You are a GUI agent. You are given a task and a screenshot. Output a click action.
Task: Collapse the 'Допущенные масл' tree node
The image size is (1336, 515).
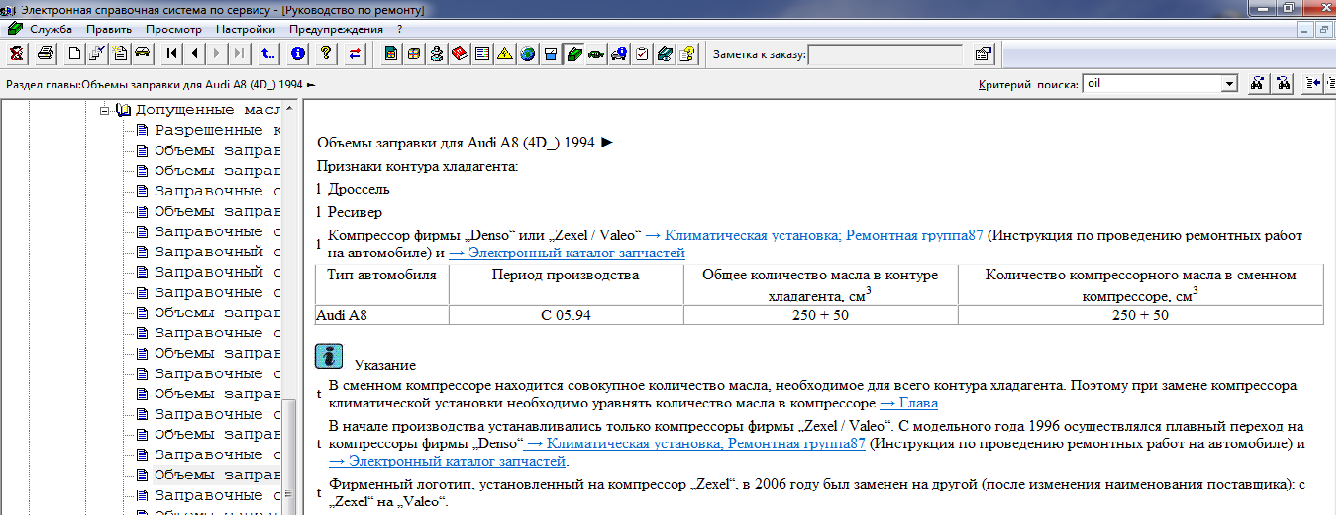tap(104, 110)
